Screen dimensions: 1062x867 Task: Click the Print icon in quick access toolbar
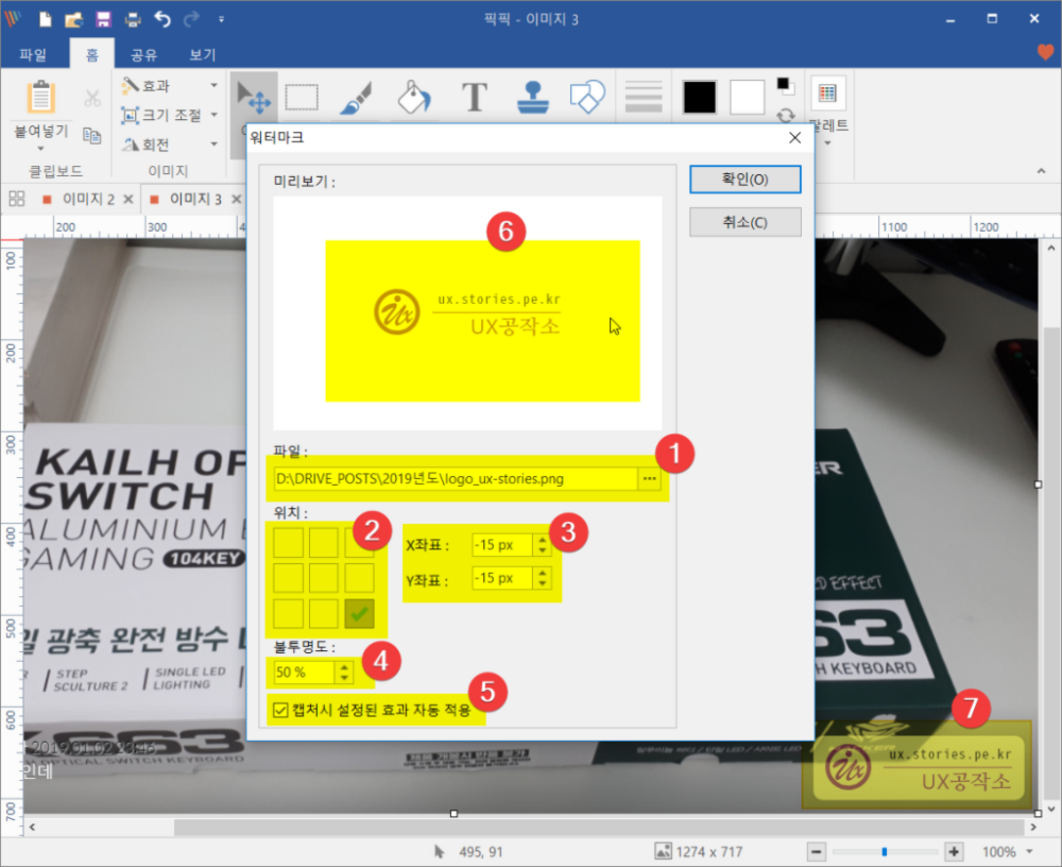point(133,19)
